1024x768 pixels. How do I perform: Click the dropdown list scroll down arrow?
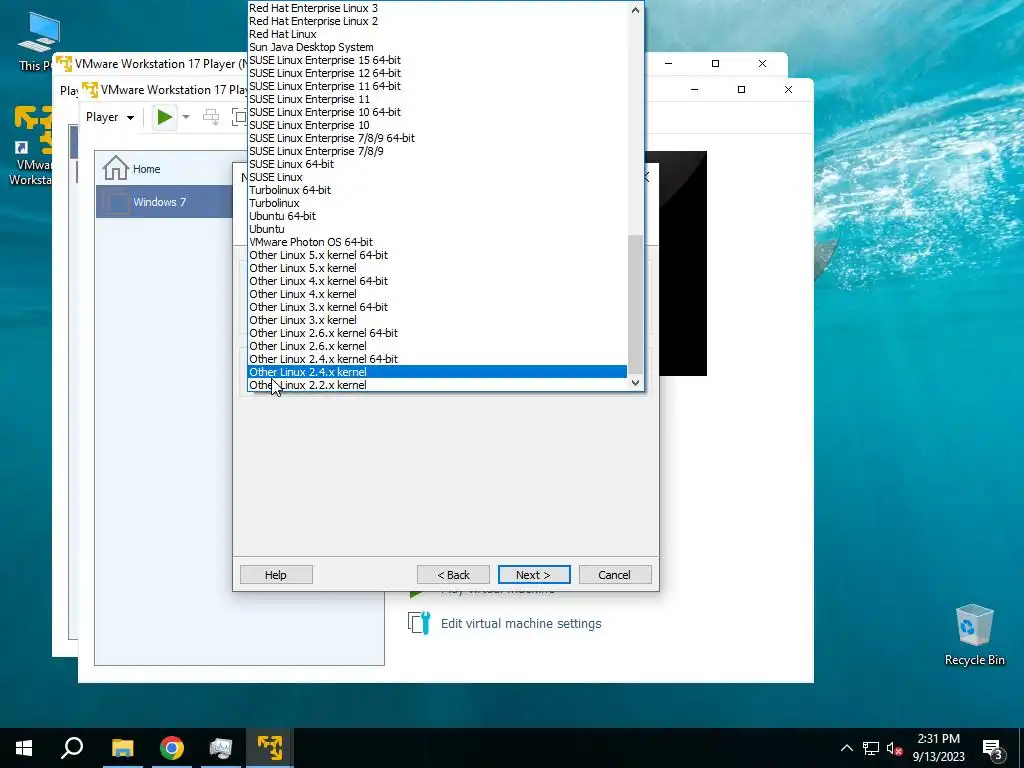click(635, 383)
